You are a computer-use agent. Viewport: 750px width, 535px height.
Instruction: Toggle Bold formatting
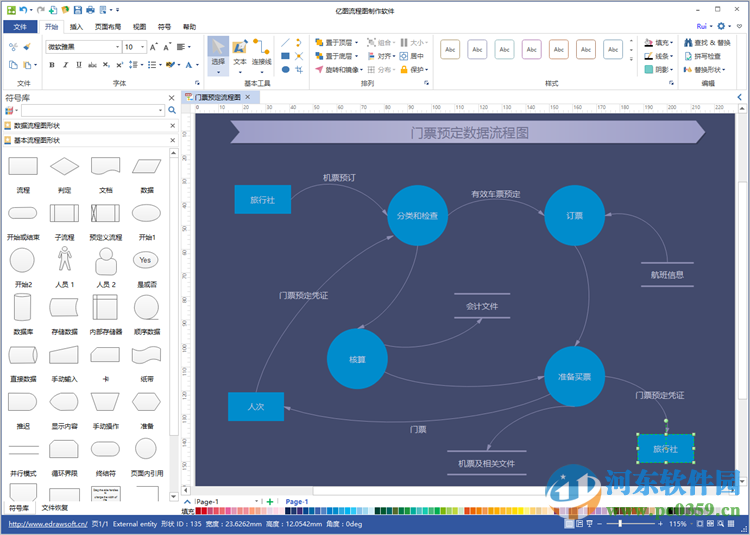[52, 65]
